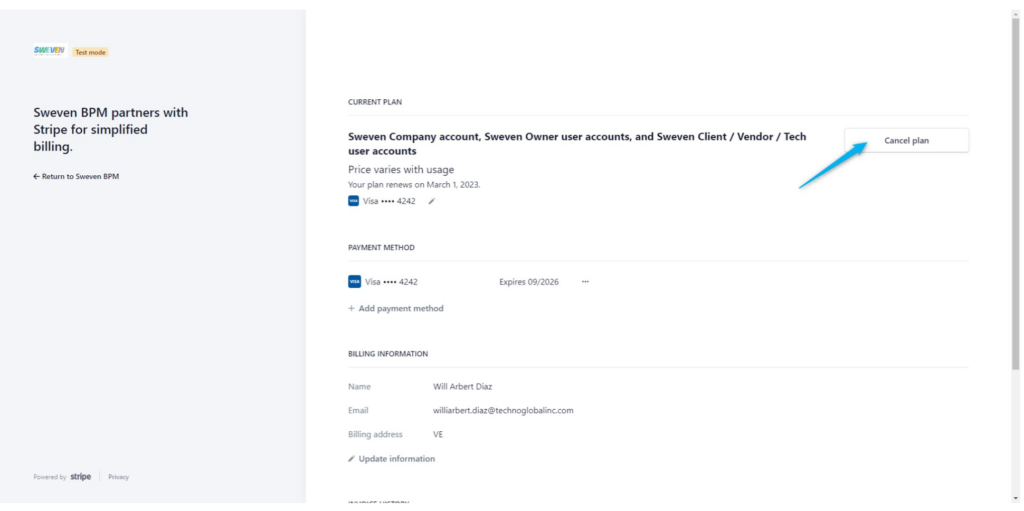Image resolution: width=1024 pixels, height=511 pixels.
Task: Click the Stripe logo in the footer
Action: [x=80, y=476]
